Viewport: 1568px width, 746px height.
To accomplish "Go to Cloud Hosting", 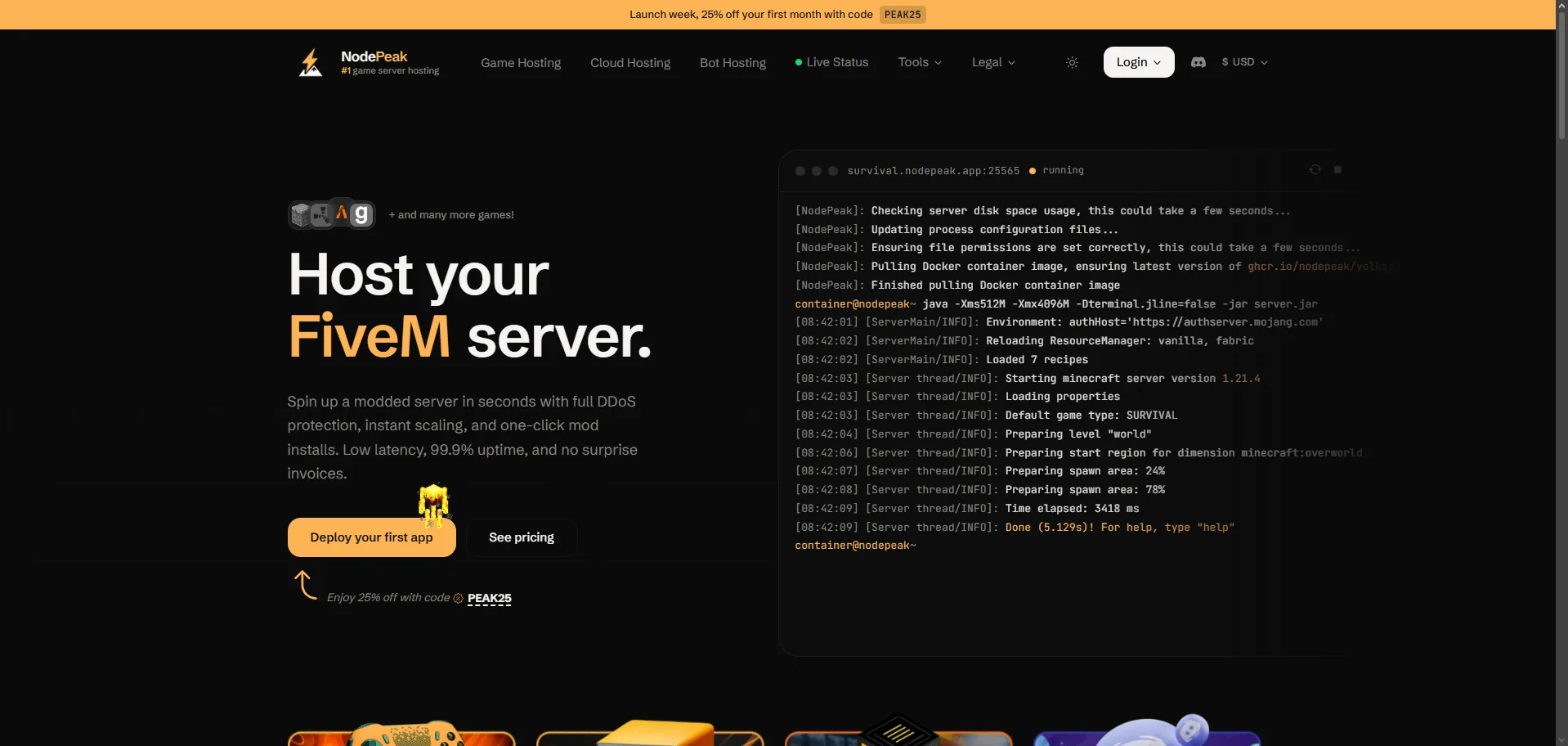I will click(x=630, y=63).
